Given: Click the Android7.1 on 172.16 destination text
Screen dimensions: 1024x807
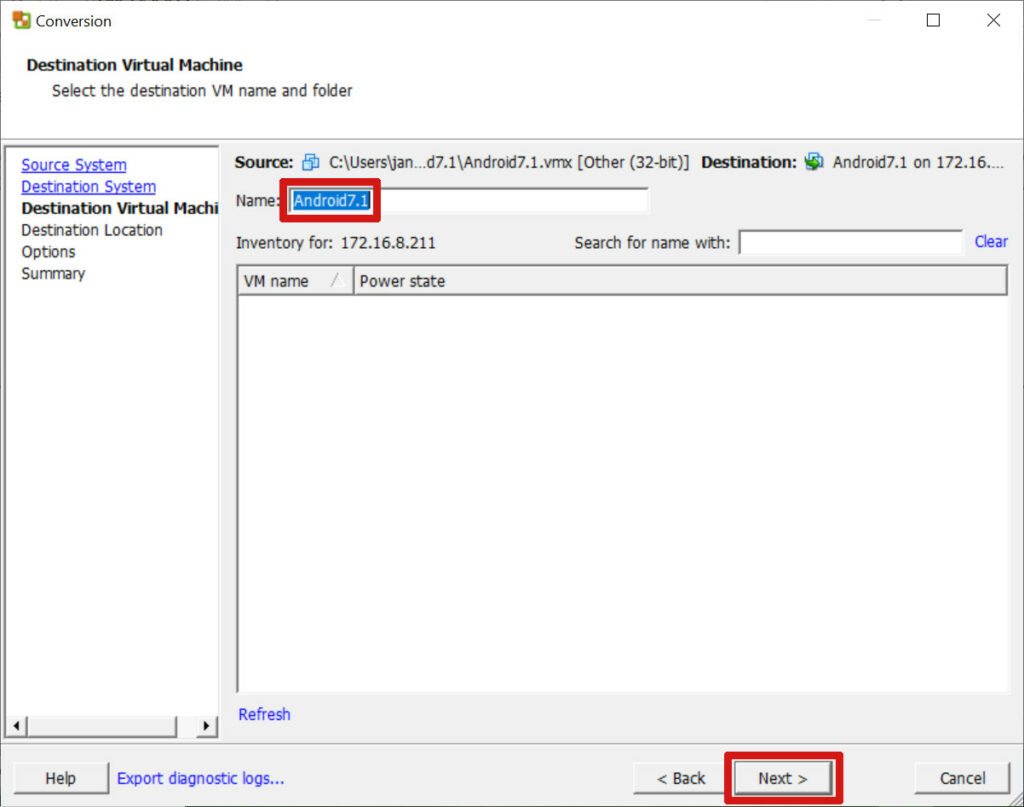Looking at the screenshot, I should tap(918, 162).
